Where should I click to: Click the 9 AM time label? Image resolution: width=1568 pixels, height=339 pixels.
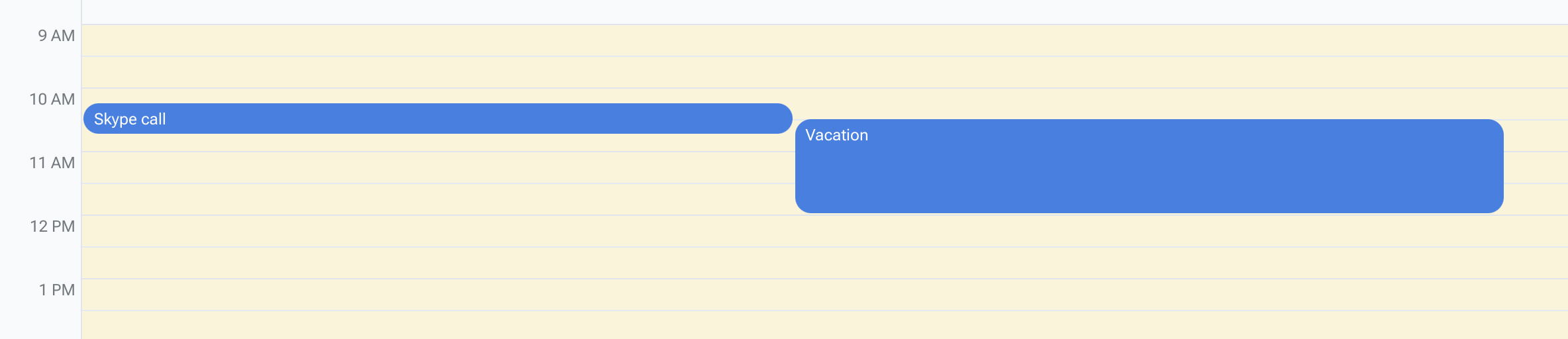coord(56,36)
